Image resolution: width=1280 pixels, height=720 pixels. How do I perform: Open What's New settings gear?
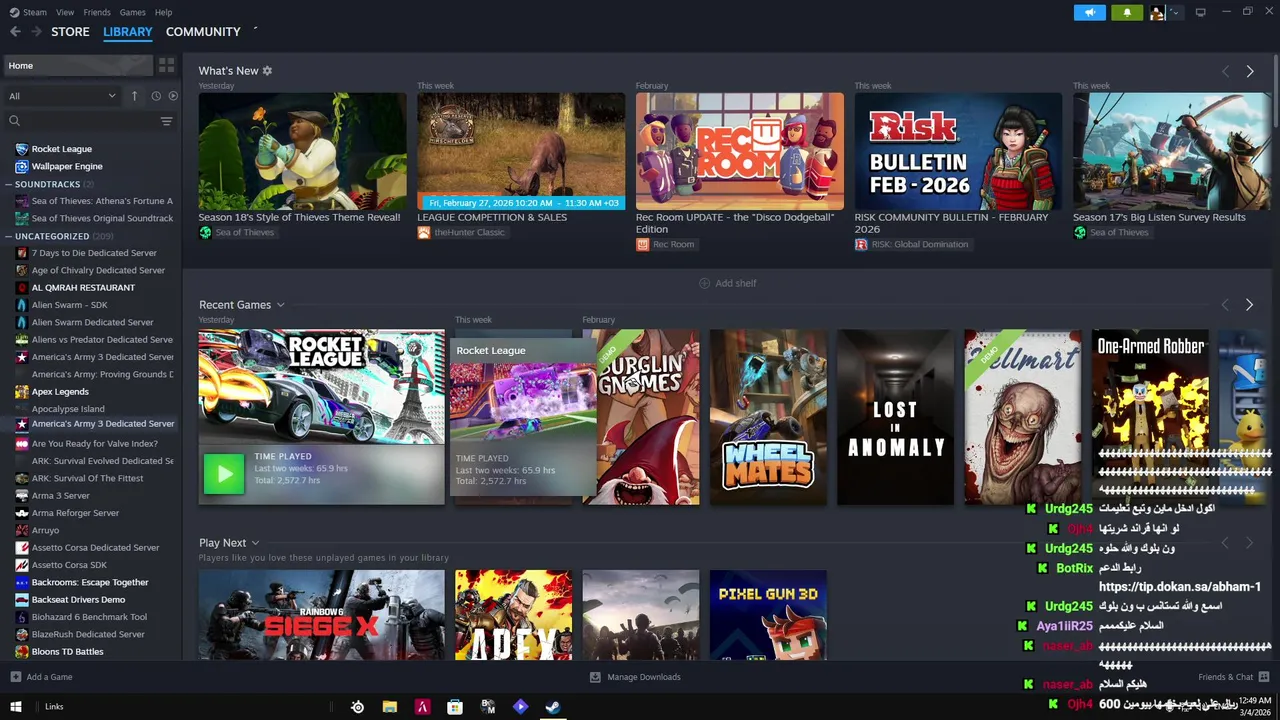pyautogui.click(x=267, y=71)
